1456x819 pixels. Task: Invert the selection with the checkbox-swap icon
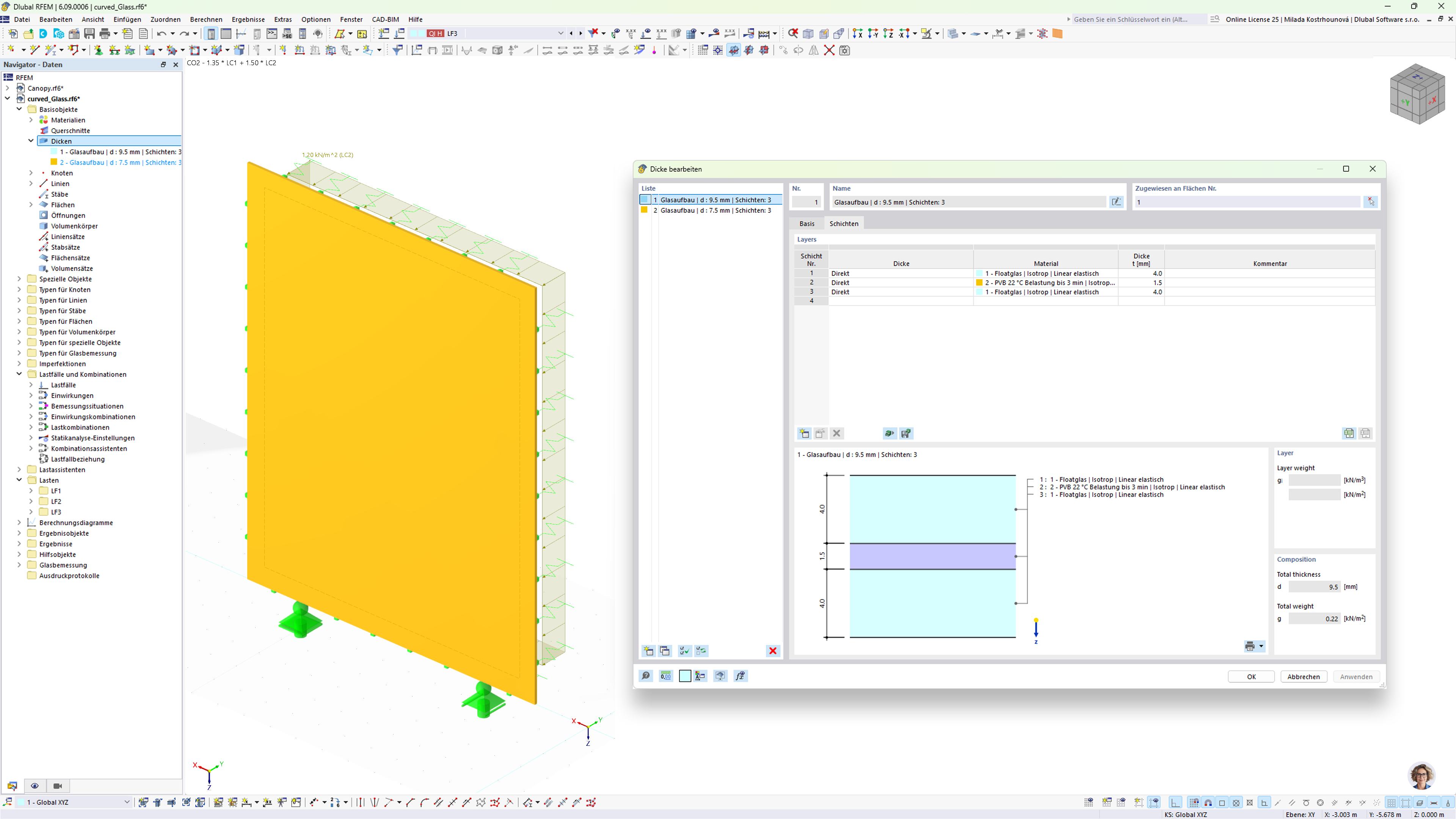(x=701, y=651)
